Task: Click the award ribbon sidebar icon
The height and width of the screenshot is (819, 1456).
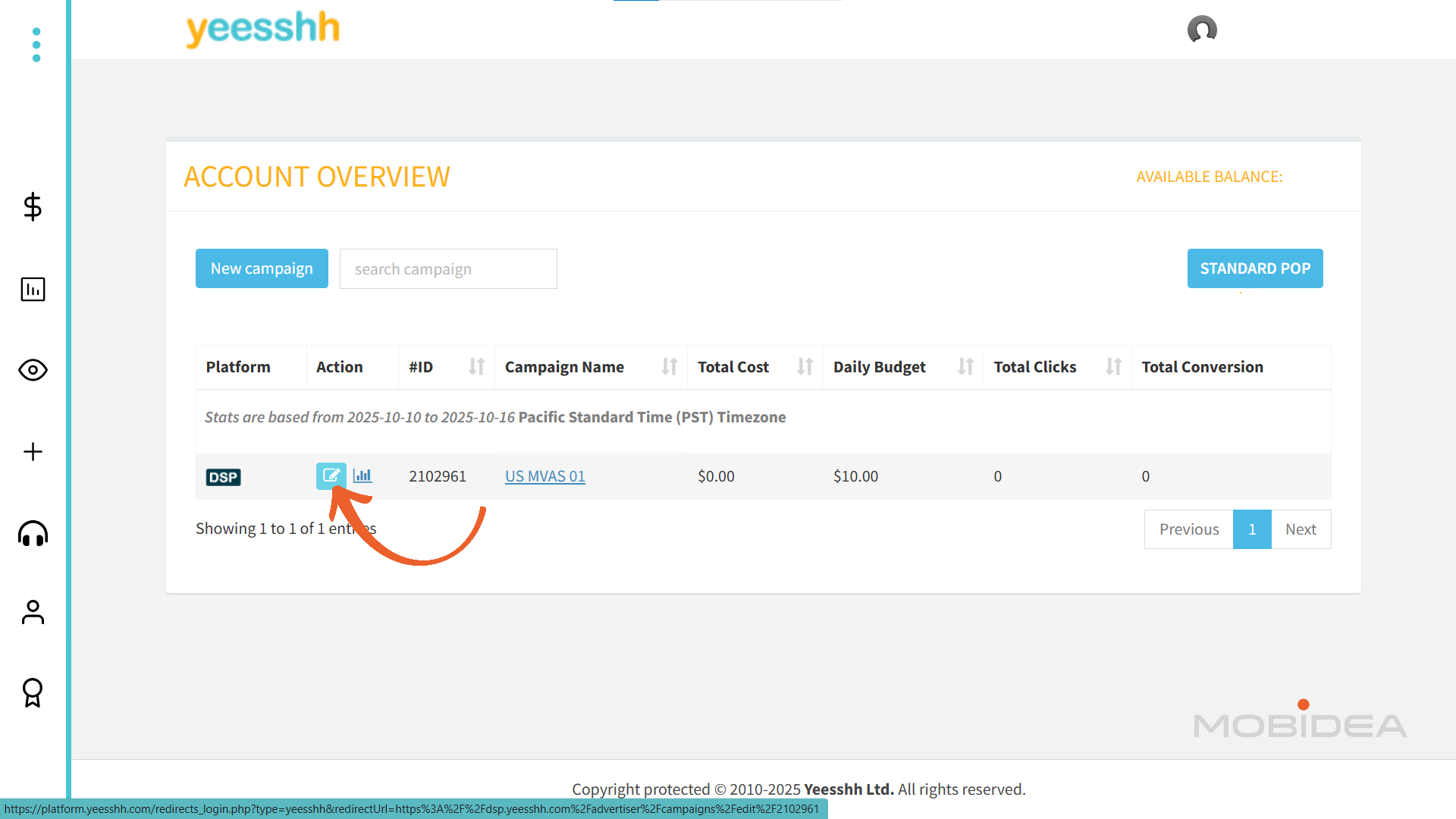Action: [x=33, y=692]
